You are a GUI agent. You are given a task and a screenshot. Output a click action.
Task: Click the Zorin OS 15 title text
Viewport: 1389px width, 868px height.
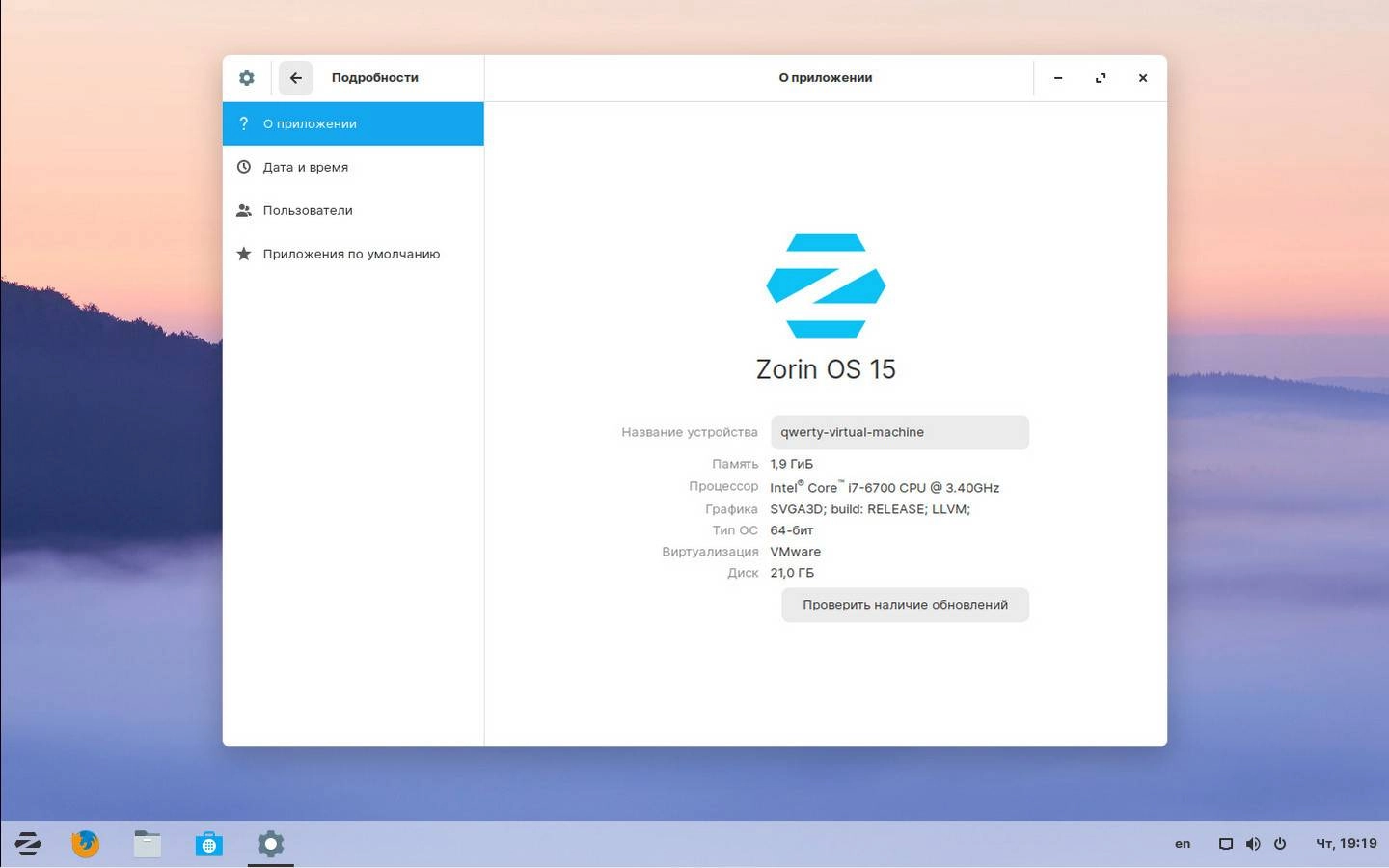[x=826, y=369]
